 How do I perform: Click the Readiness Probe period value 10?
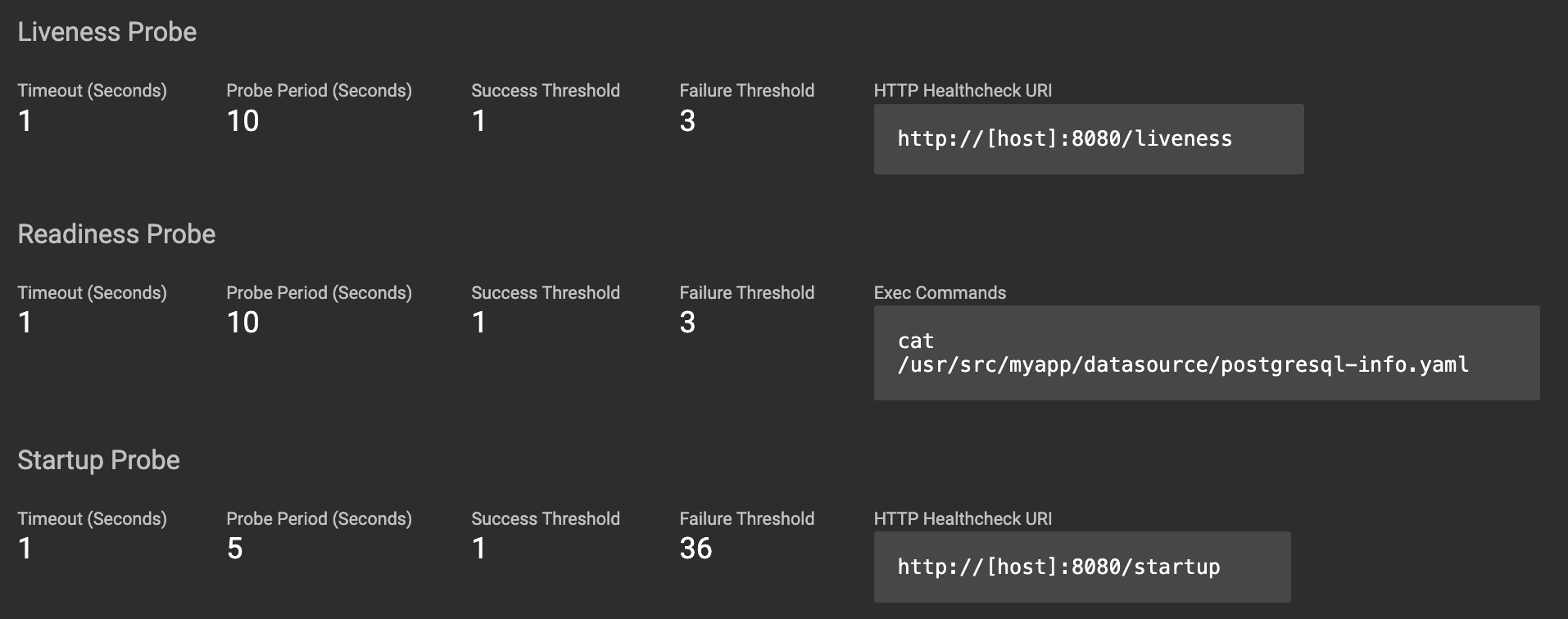tap(242, 323)
